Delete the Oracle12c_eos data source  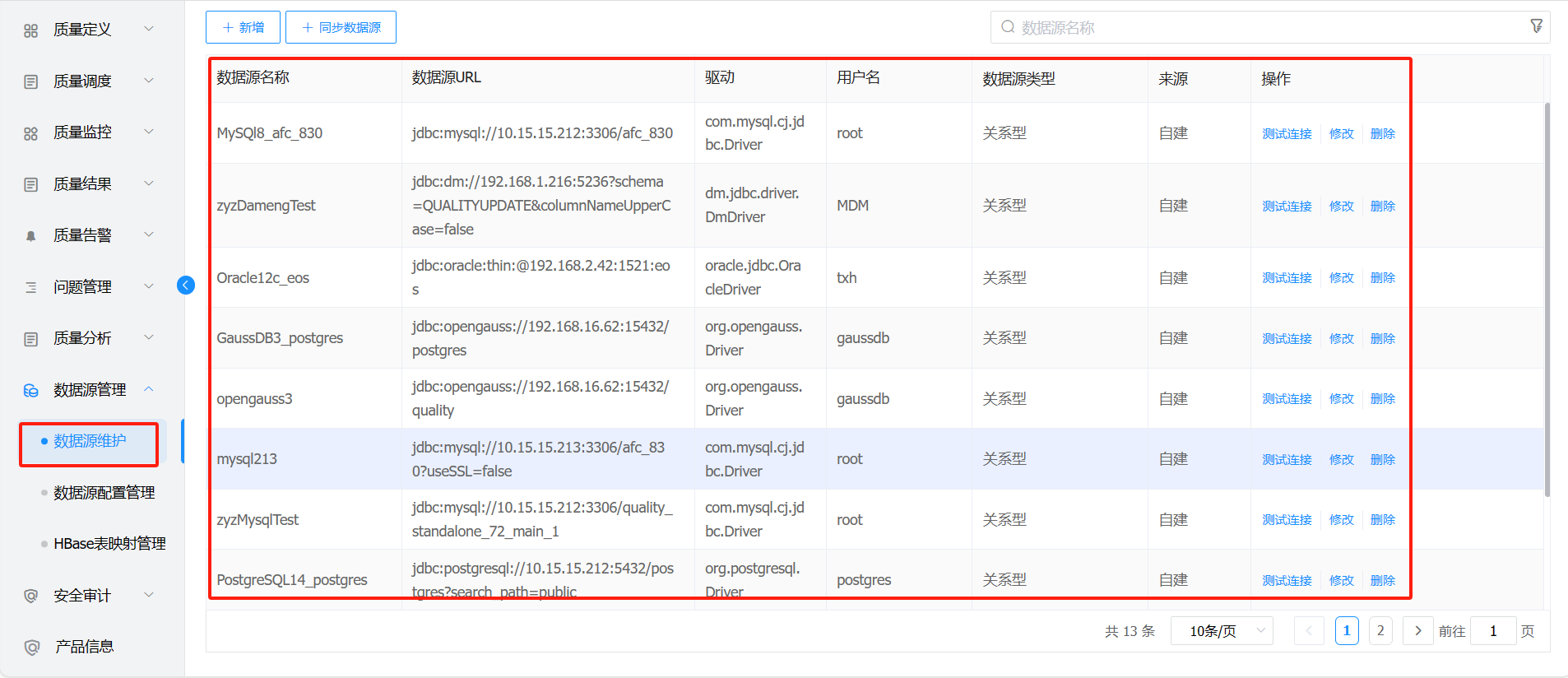(1382, 278)
